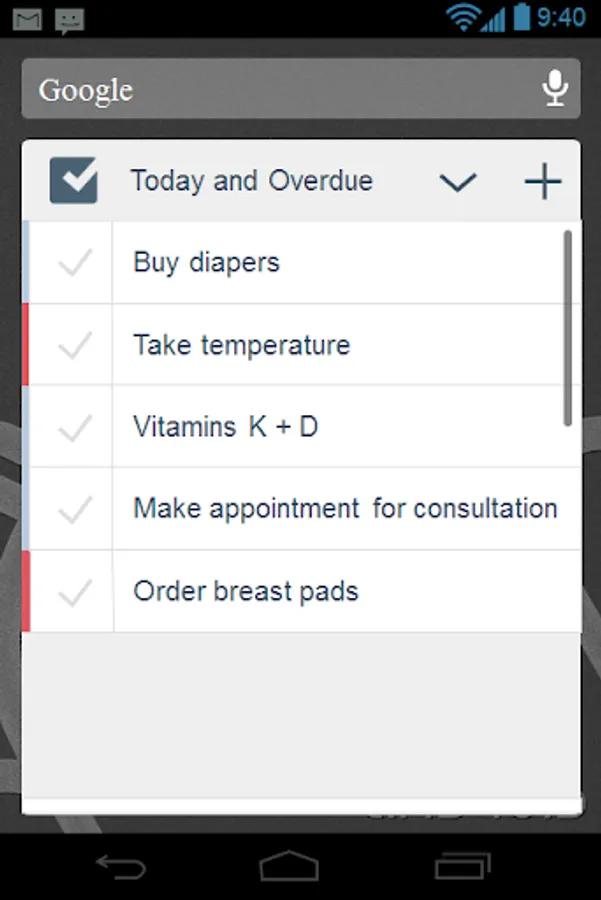
Task: Open recent apps navigation button
Action: tap(463, 866)
